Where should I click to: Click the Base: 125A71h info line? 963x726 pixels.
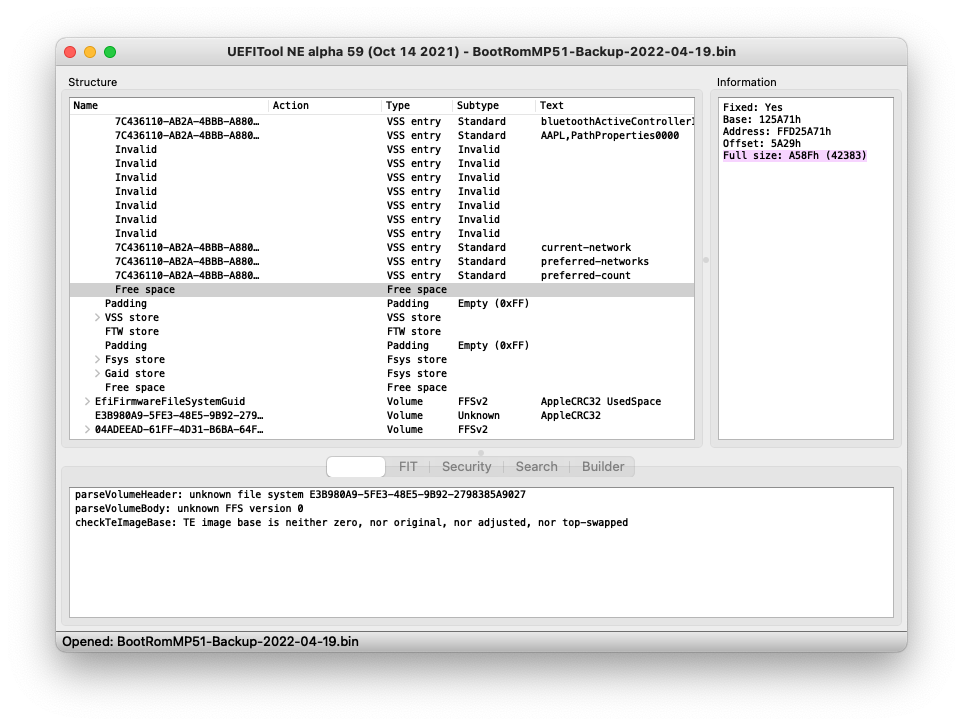click(x=762, y=120)
